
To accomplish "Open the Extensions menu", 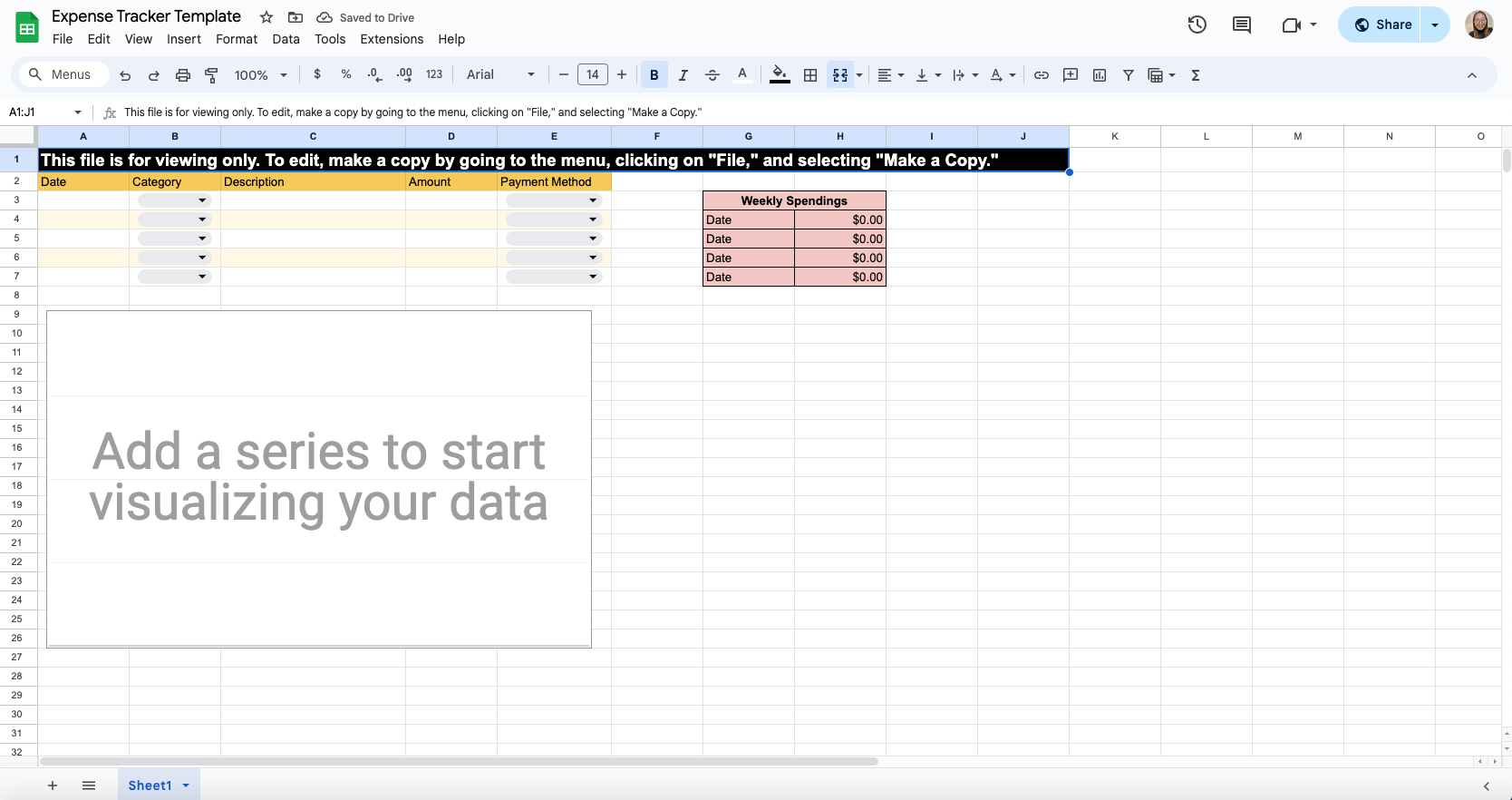I will click(x=392, y=39).
